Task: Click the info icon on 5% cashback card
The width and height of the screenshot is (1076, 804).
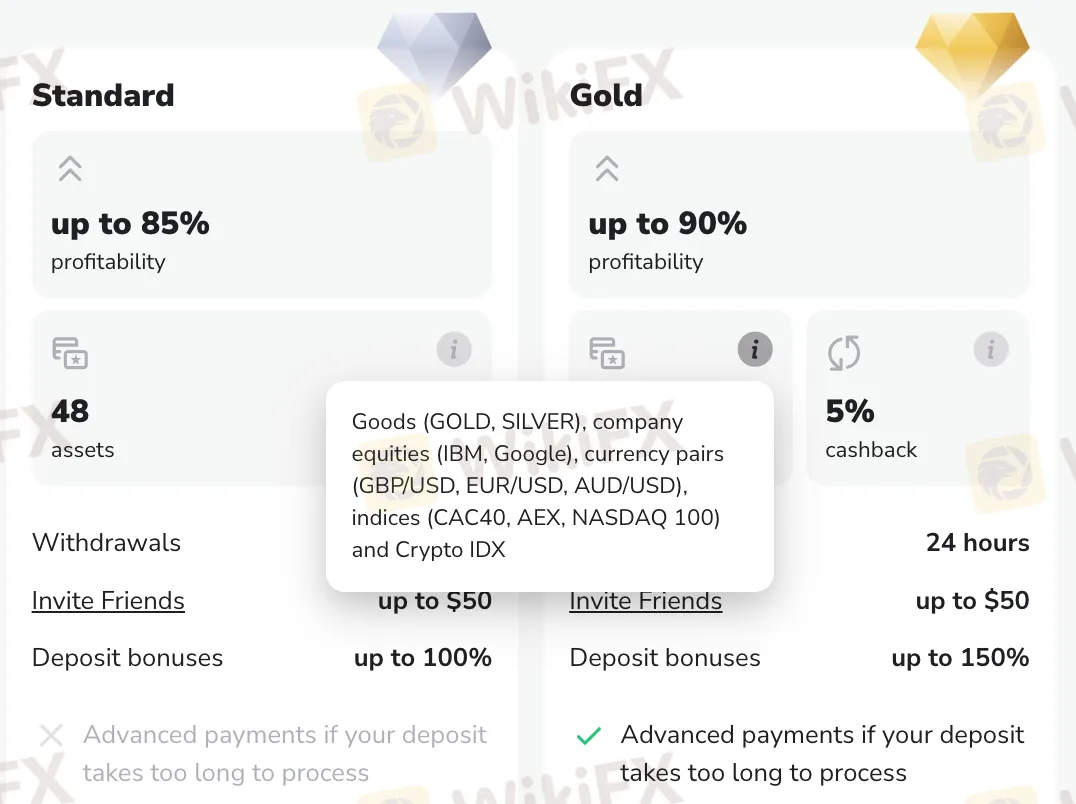Action: click(991, 350)
